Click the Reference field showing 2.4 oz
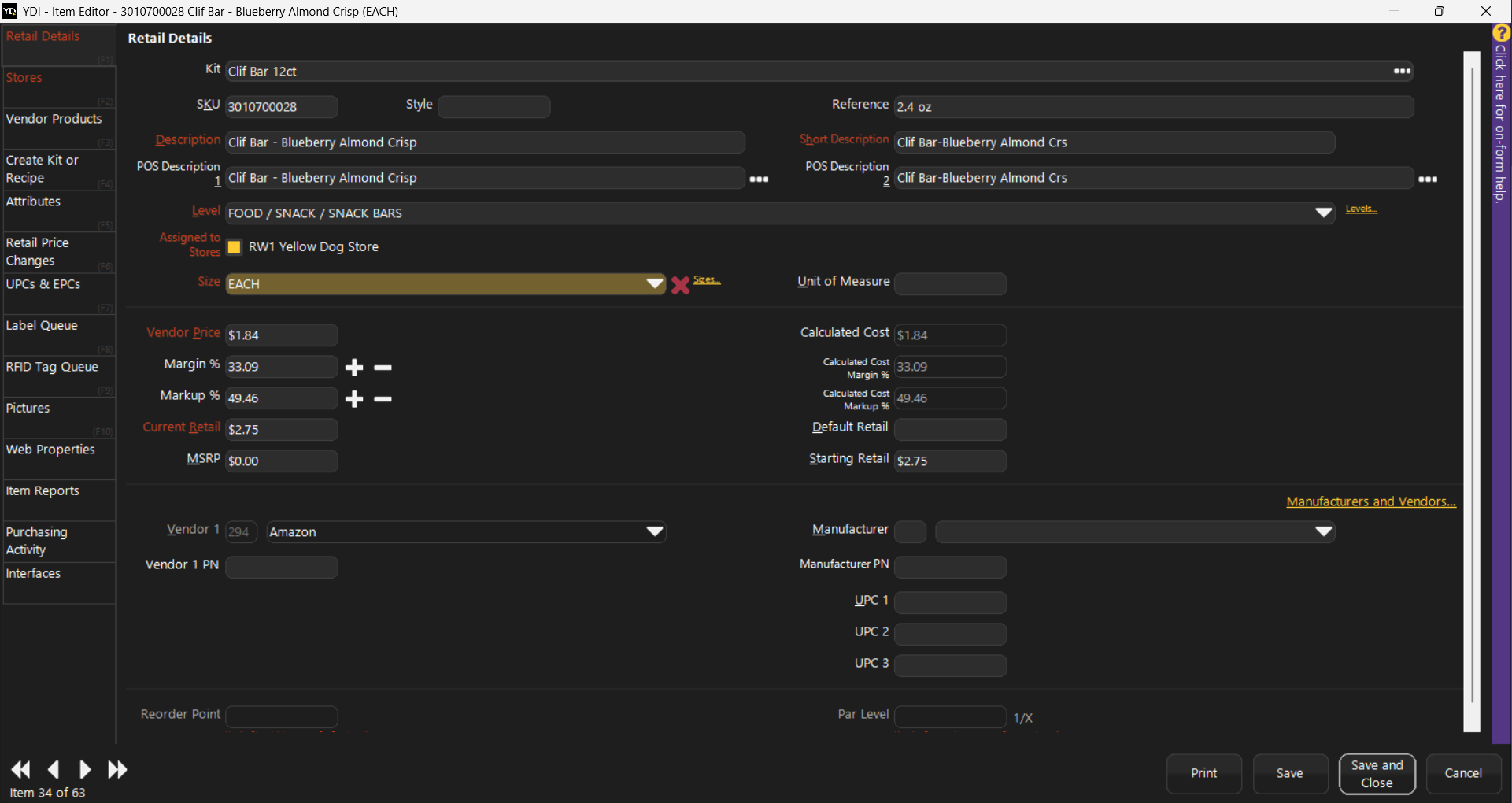The width and height of the screenshot is (1512, 803). point(1154,107)
